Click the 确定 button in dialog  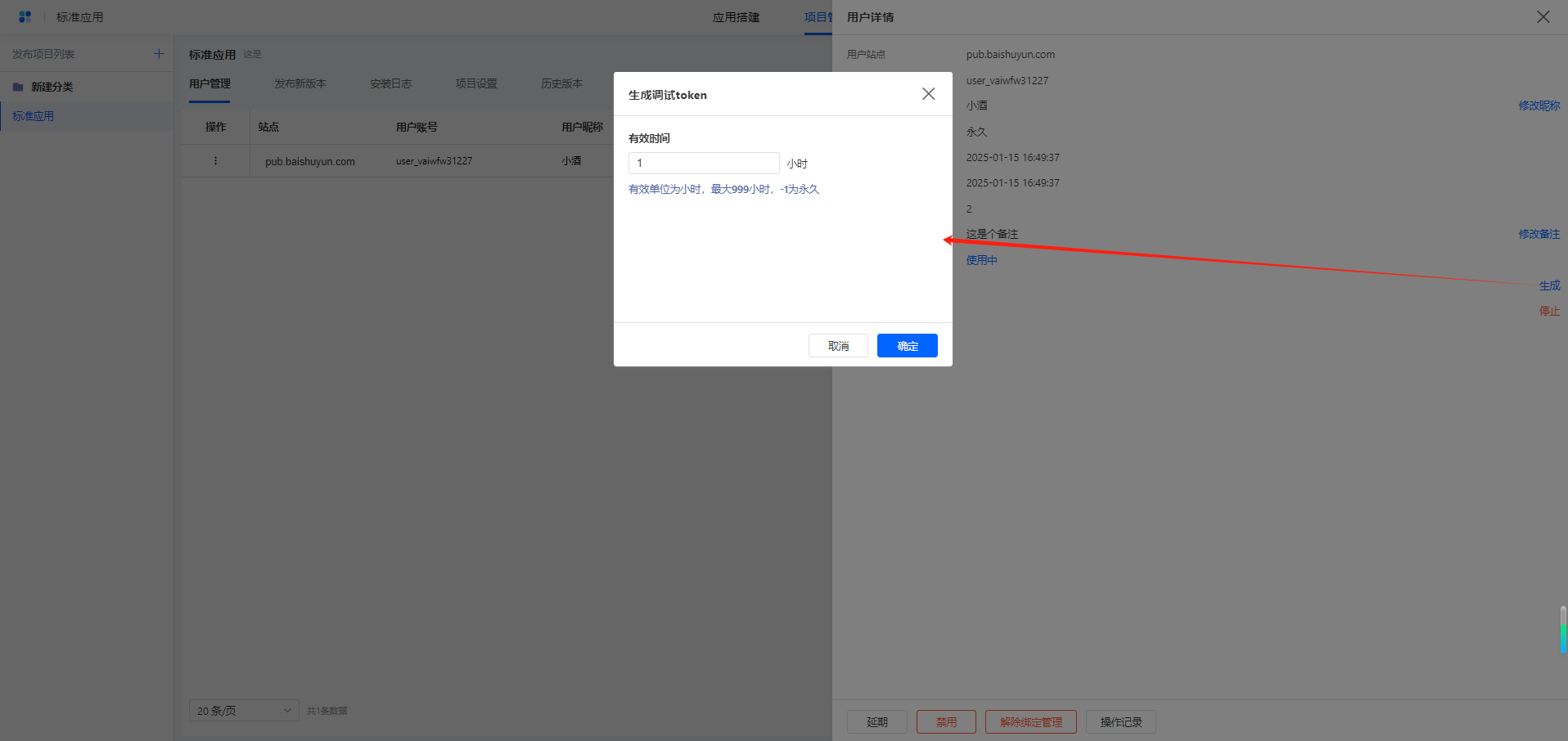coord(907,346)
